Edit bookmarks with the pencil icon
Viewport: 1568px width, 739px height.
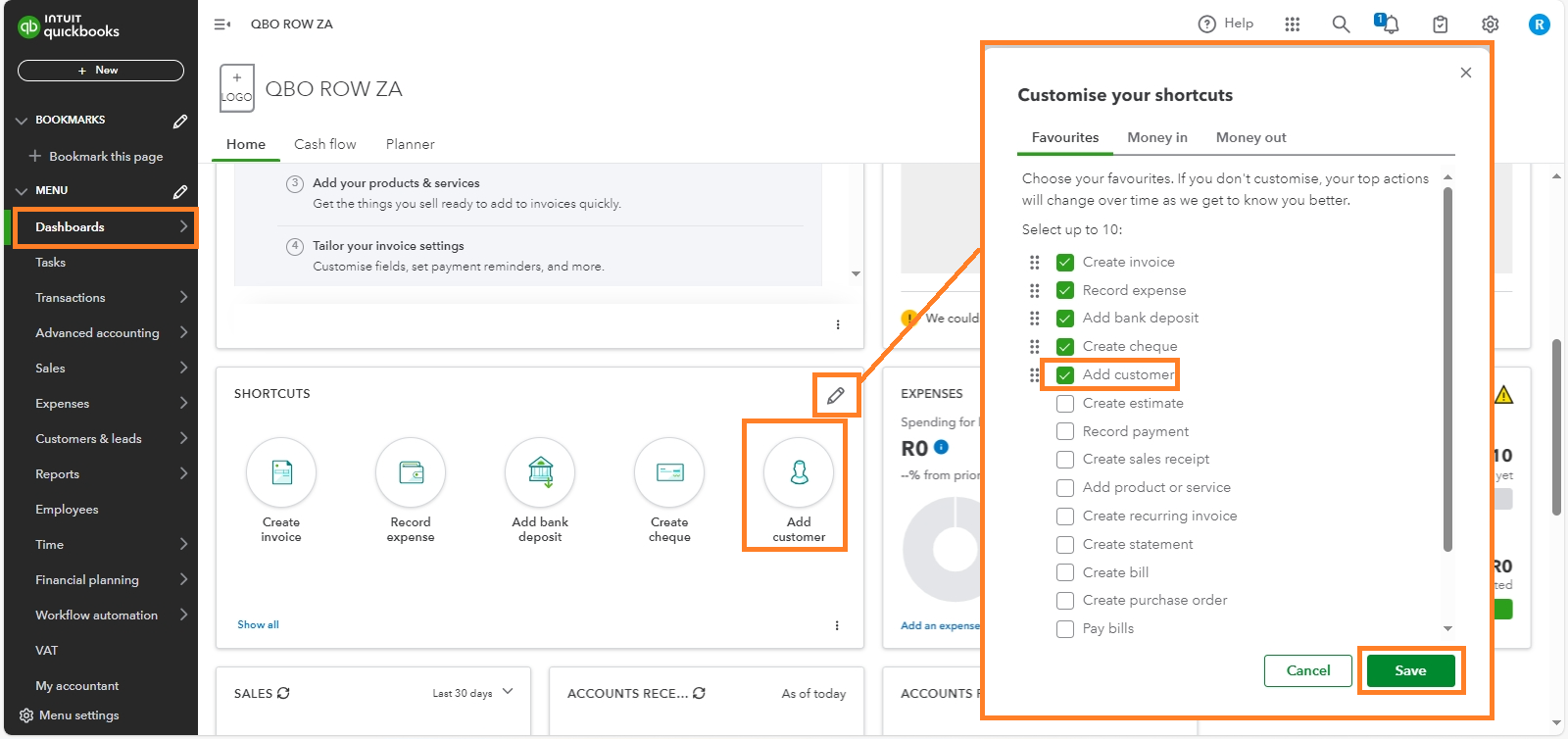tap(180, 121)
